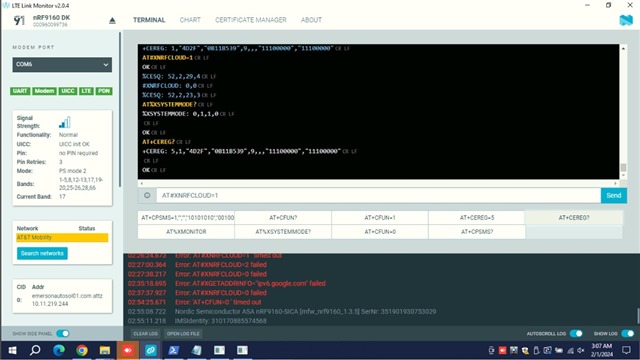The height and width of the screenshot is (360, 640).
Task: Click the UICC status indicator
Action: point(68,91)
